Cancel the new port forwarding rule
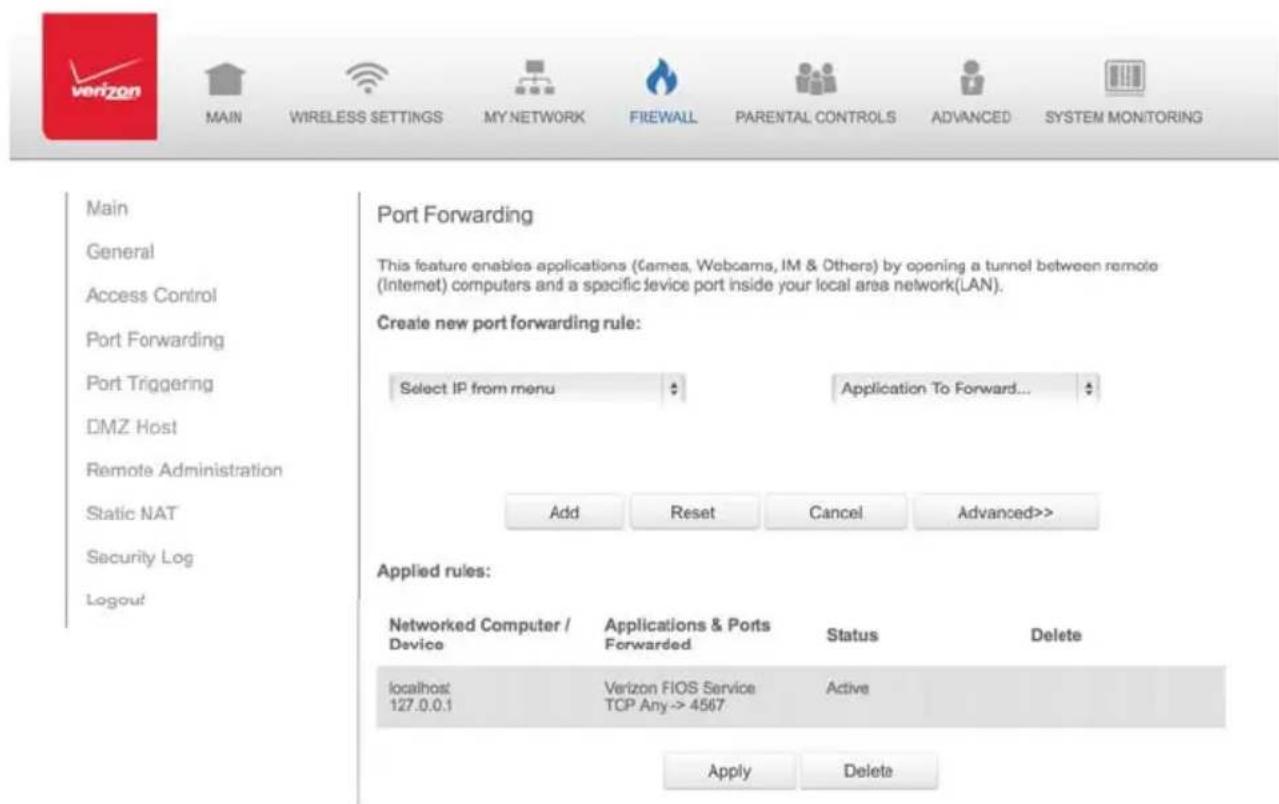Viewport: 1279px width, 804px height. coord(836,512)
